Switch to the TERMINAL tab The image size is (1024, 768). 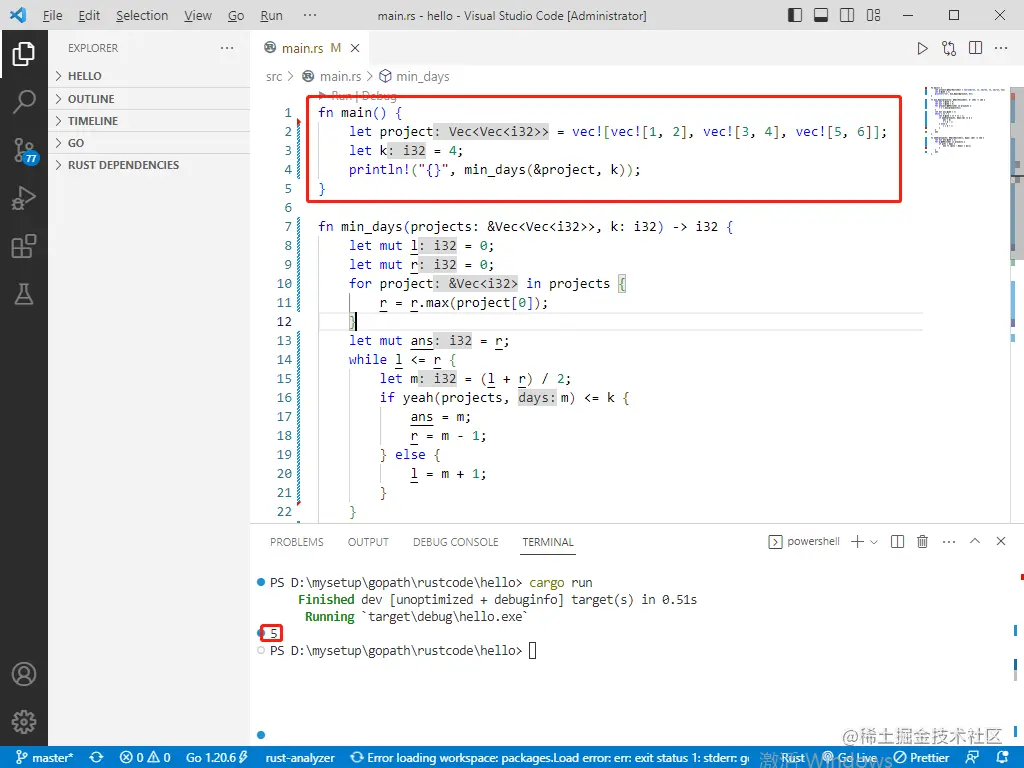[548, 542]
